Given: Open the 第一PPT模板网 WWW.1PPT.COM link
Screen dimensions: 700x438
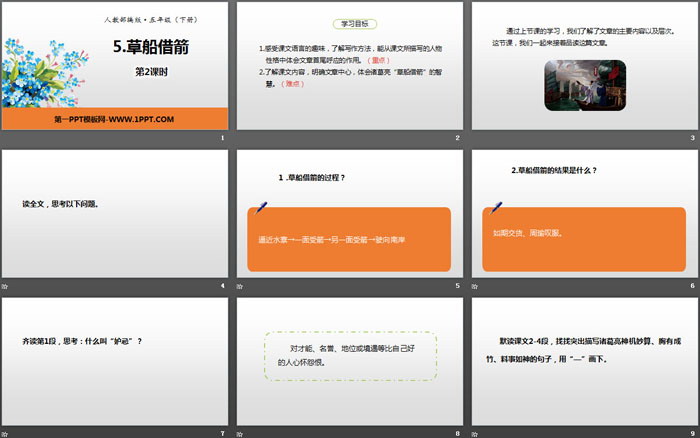Looking at the screenshot, I should pyautogui.click(x=114, y=119).
